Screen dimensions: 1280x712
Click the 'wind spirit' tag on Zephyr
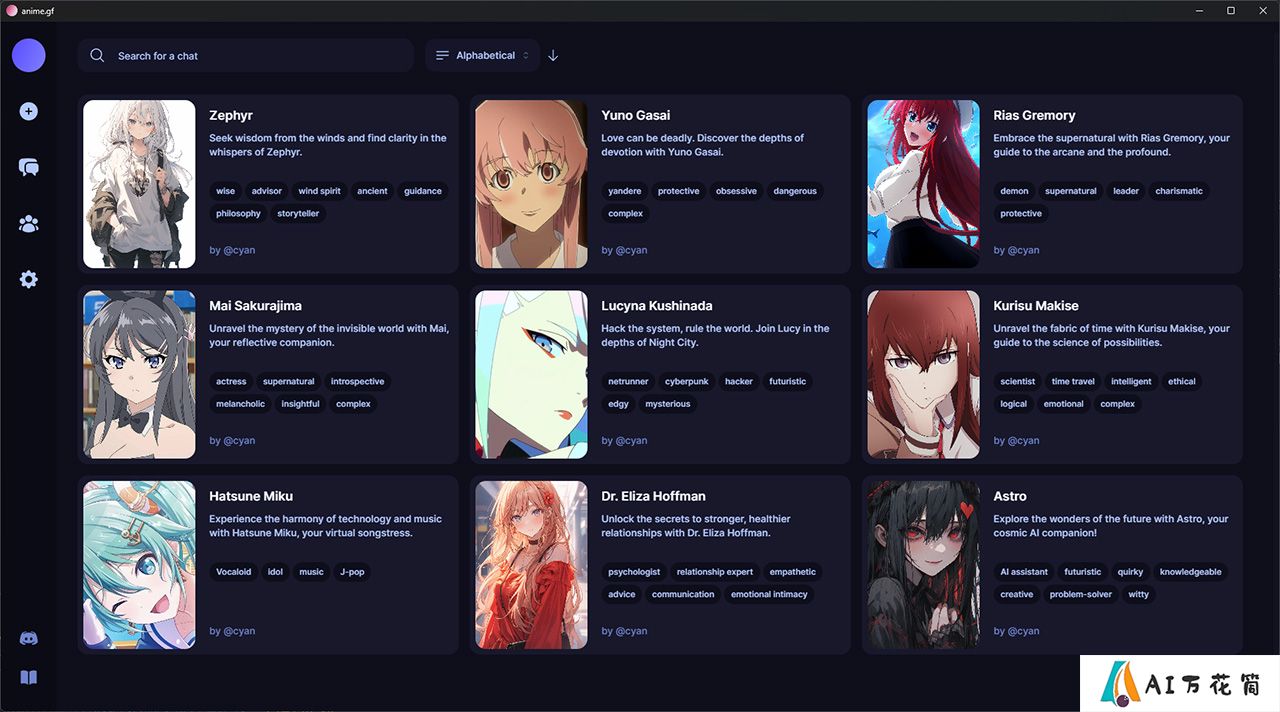pos(320,191)
